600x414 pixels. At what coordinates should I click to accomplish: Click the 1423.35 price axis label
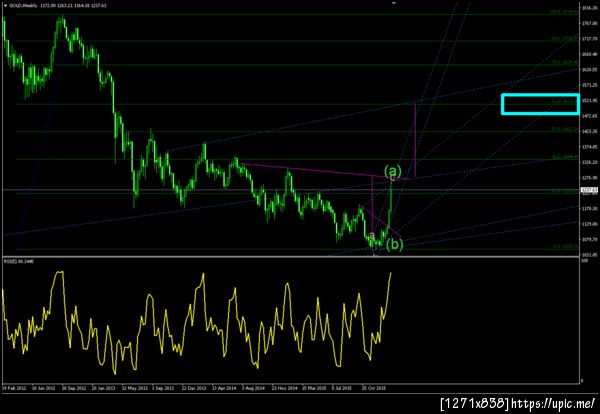pyautogui.click(x=589, y=131)
